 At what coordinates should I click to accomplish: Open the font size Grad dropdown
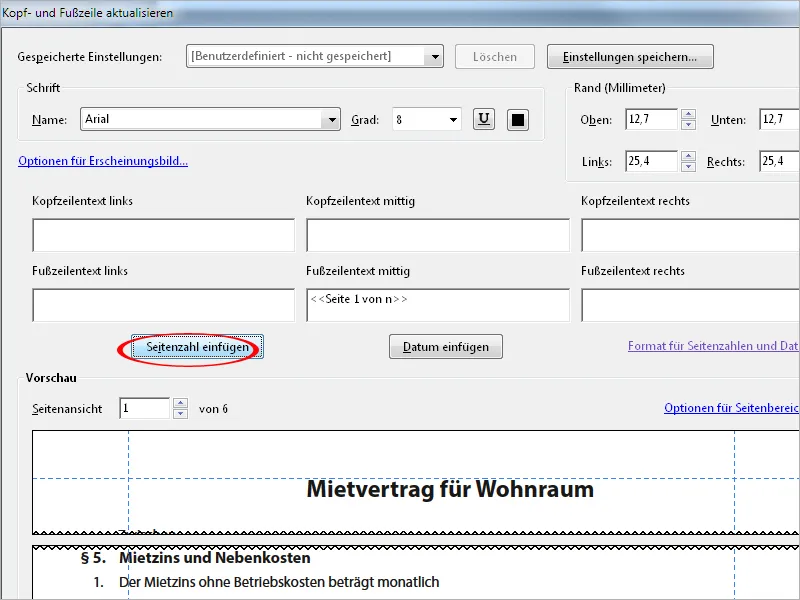pos(453,119)
